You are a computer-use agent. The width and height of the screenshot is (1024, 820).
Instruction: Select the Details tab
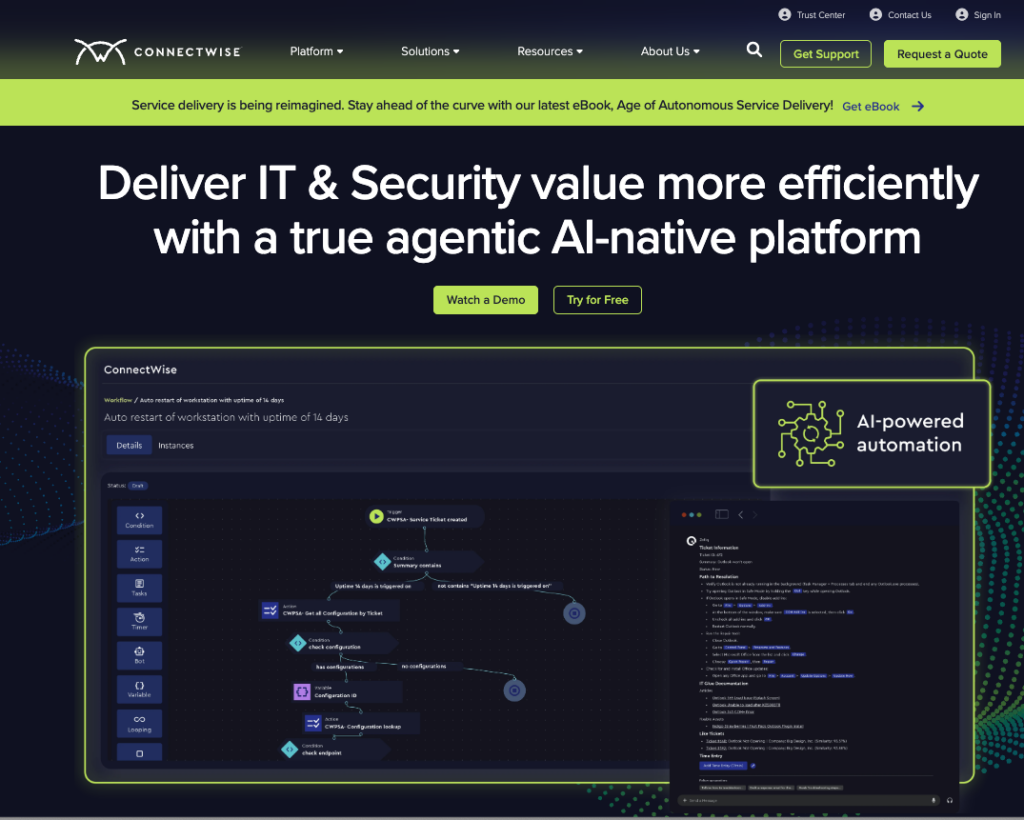point(128,445)
